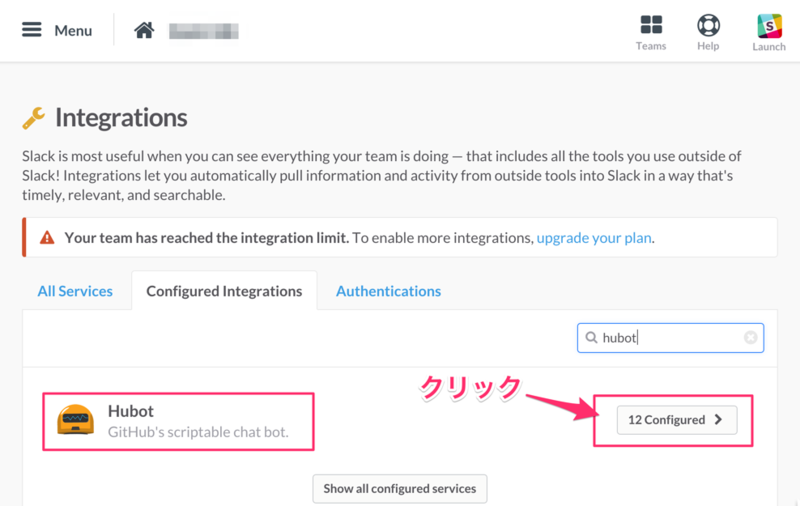Click the Integrations wrench icon

34,118
